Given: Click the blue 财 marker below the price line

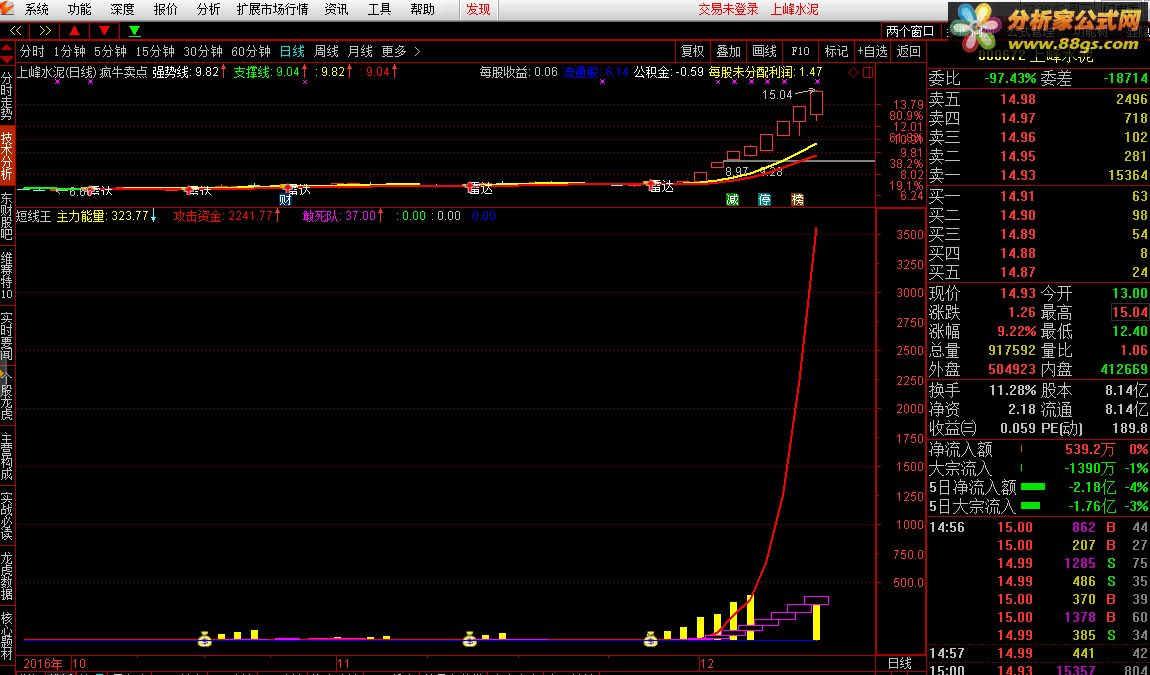Looking at the screenshot, I should (285, 200).
